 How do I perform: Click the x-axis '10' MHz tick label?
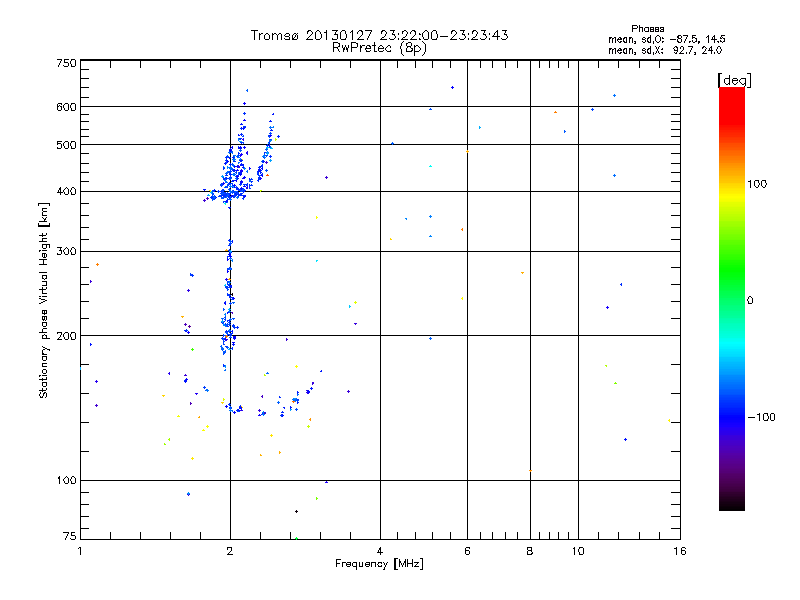[578, 551]
